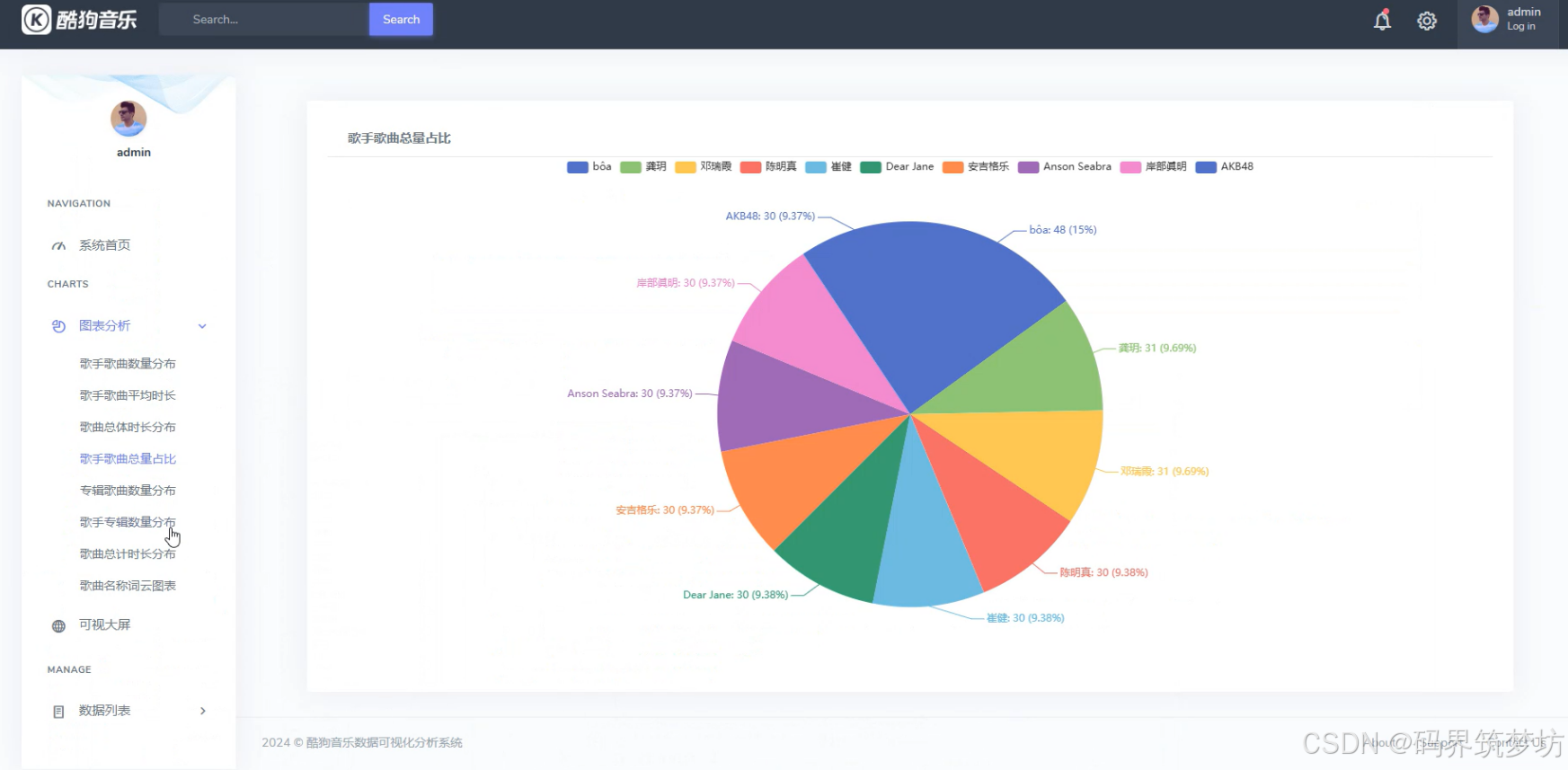Click the dashboard gauge icon
The height and width of the screenshot is (770, 1568).
coord(58,245)
